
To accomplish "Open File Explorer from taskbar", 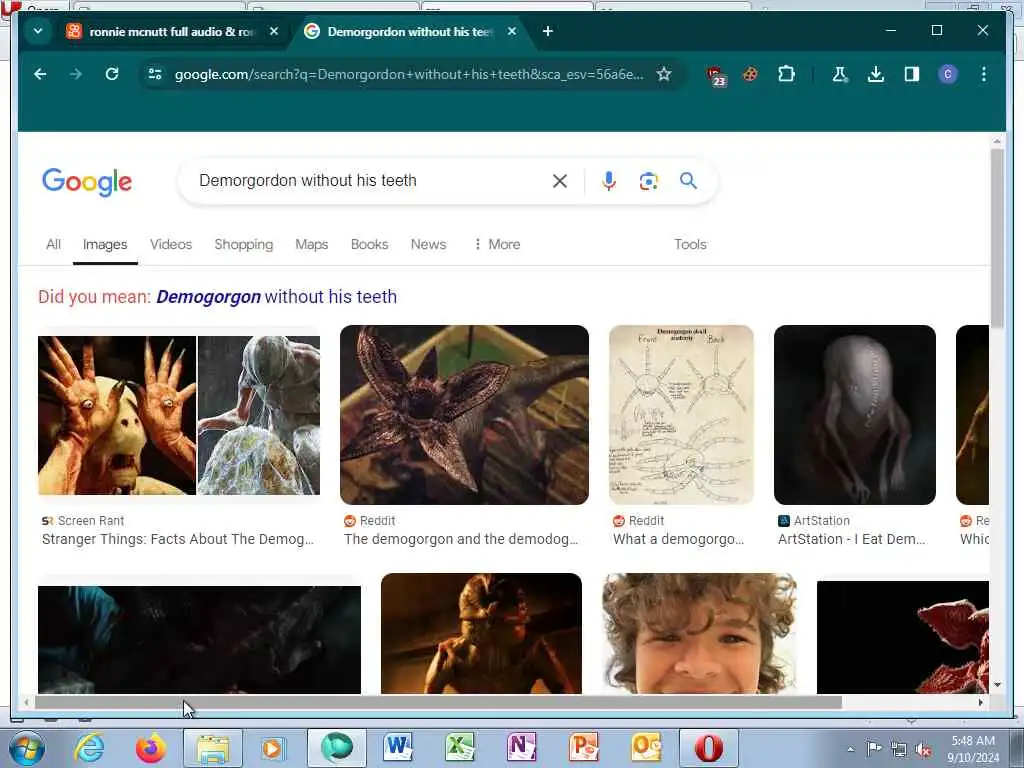I will click(213, 748).
